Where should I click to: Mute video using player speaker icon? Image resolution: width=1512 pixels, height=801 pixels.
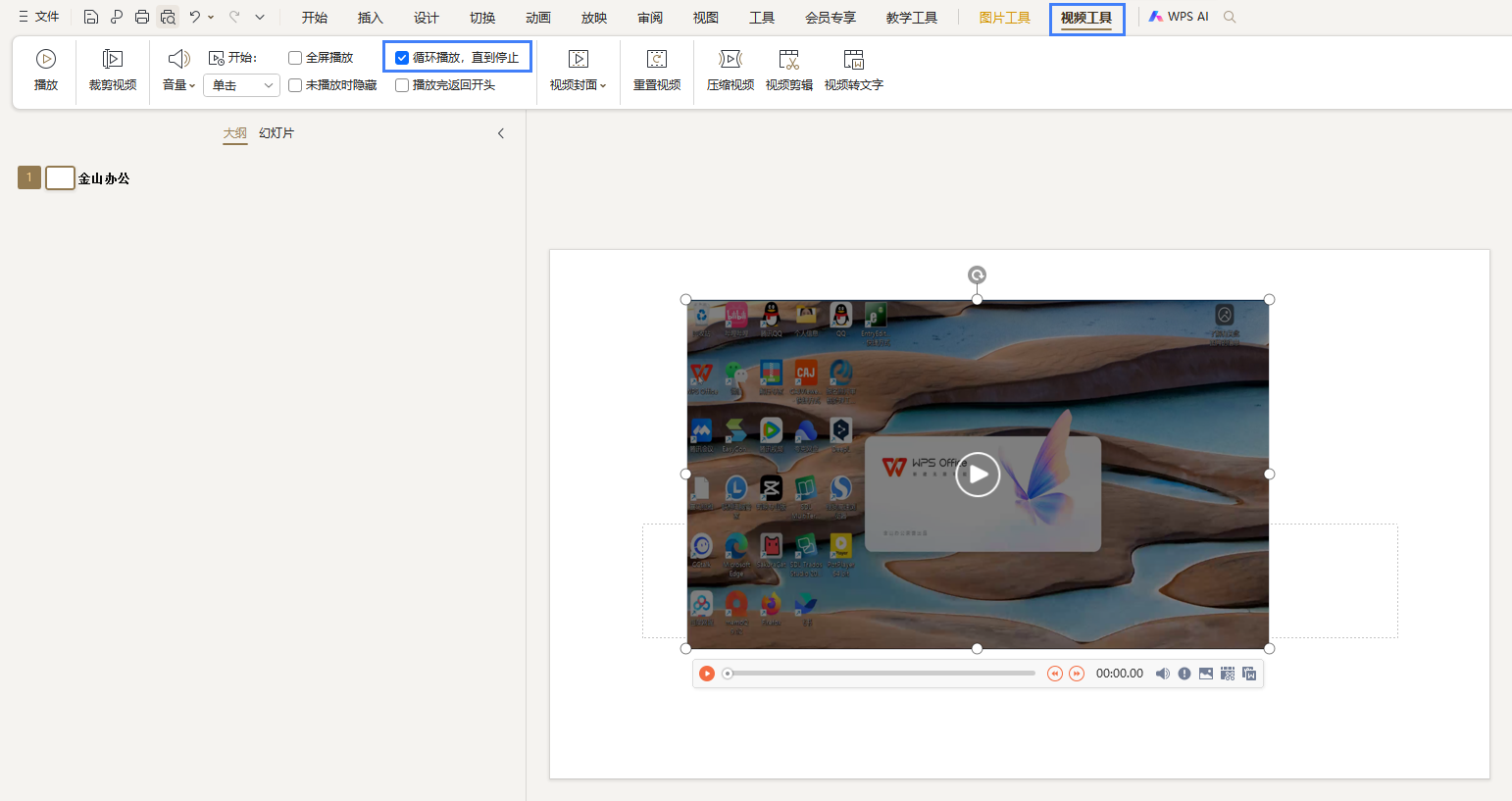(x=1162, y=674)
